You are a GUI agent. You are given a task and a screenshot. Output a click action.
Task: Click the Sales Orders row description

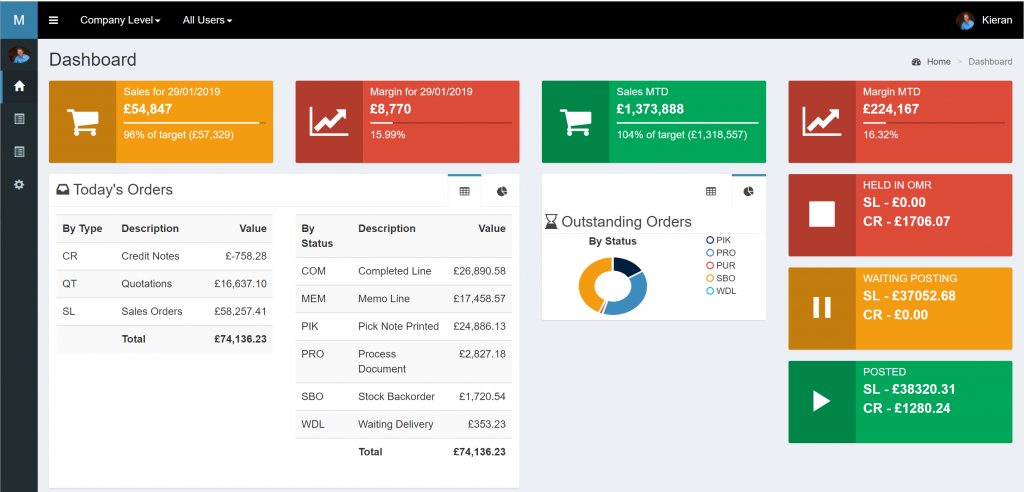coord(152,311)
